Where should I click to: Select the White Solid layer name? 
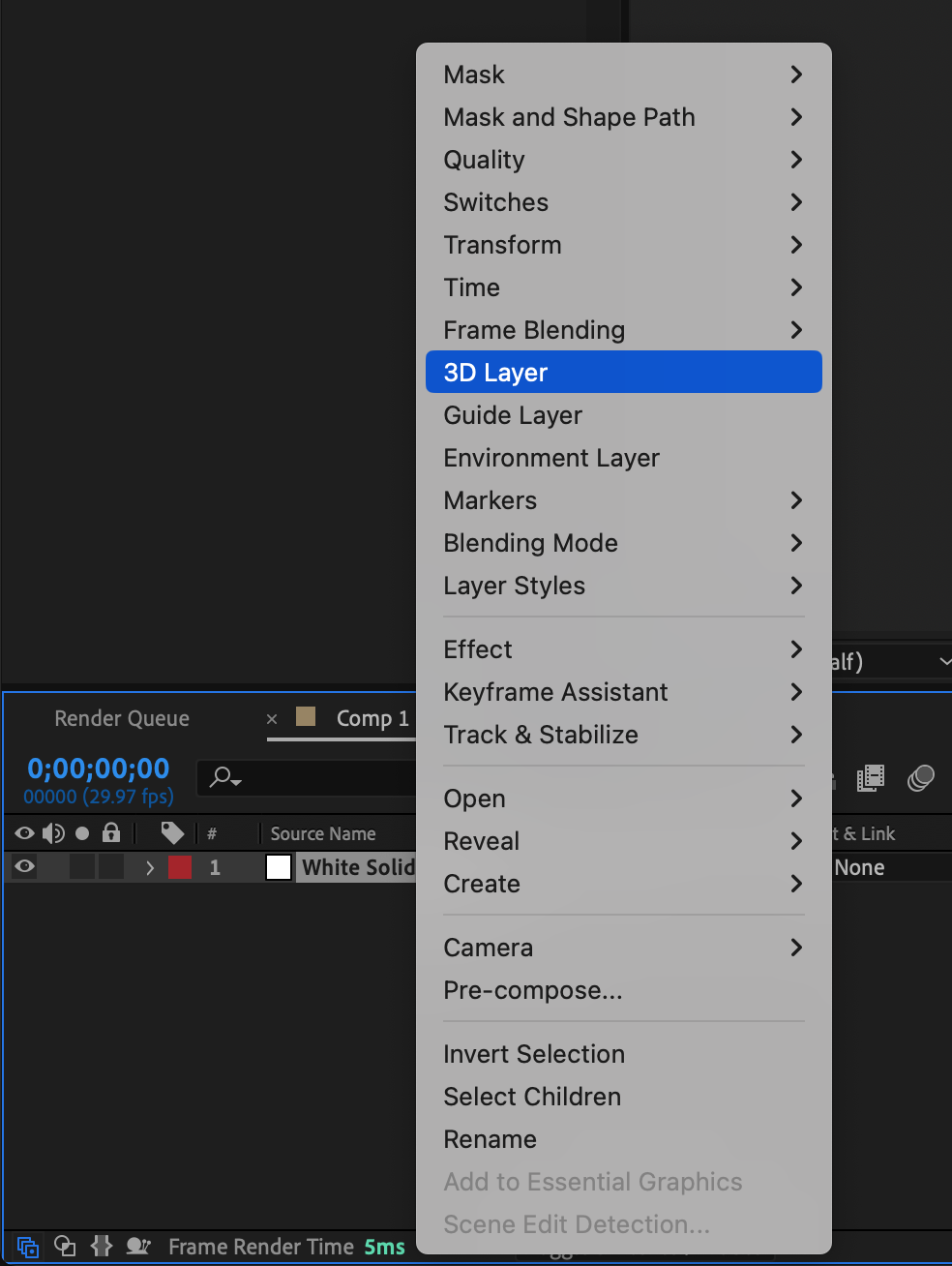pos(358,867)
